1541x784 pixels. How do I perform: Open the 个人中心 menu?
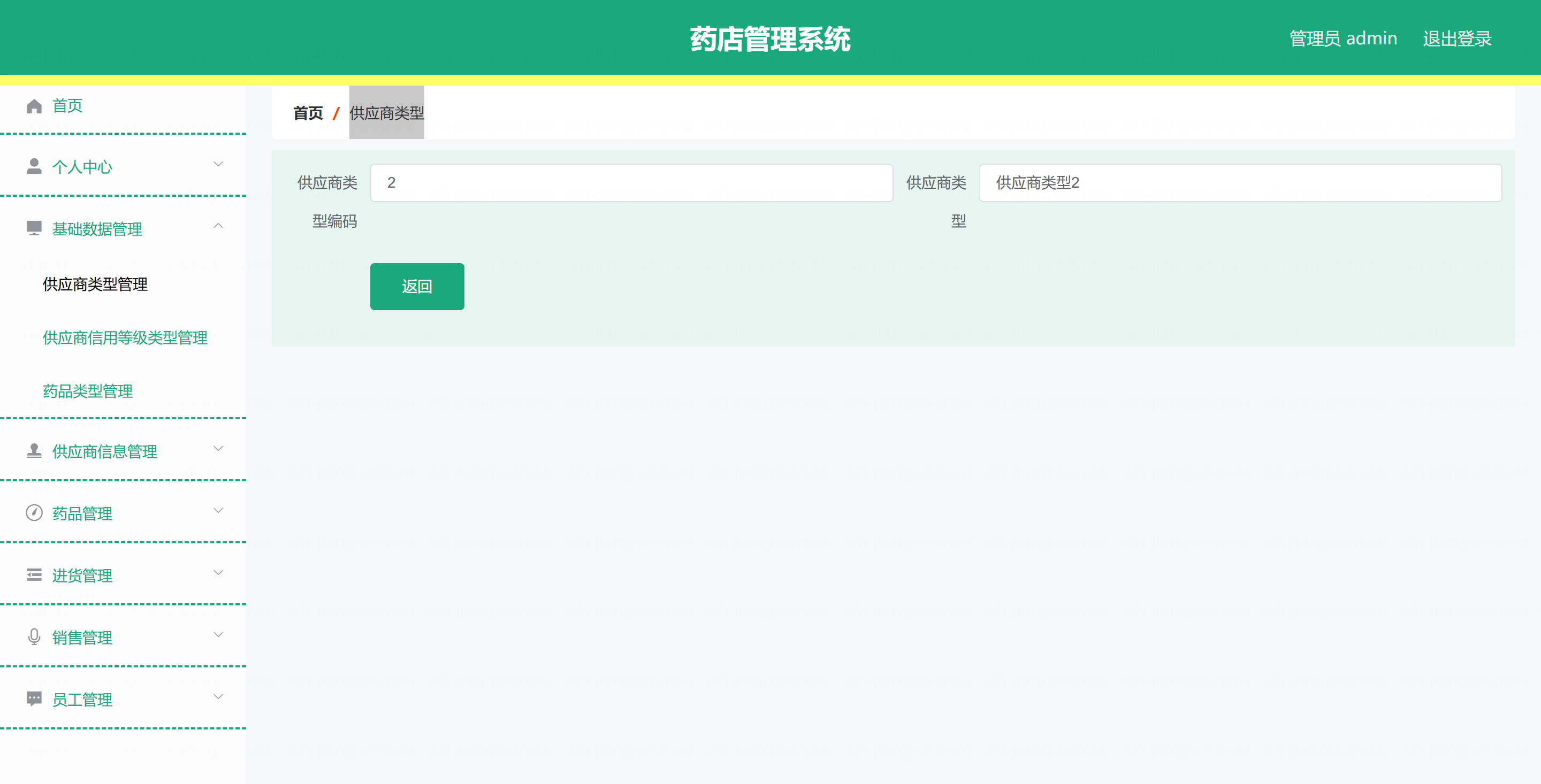[82, 167]
